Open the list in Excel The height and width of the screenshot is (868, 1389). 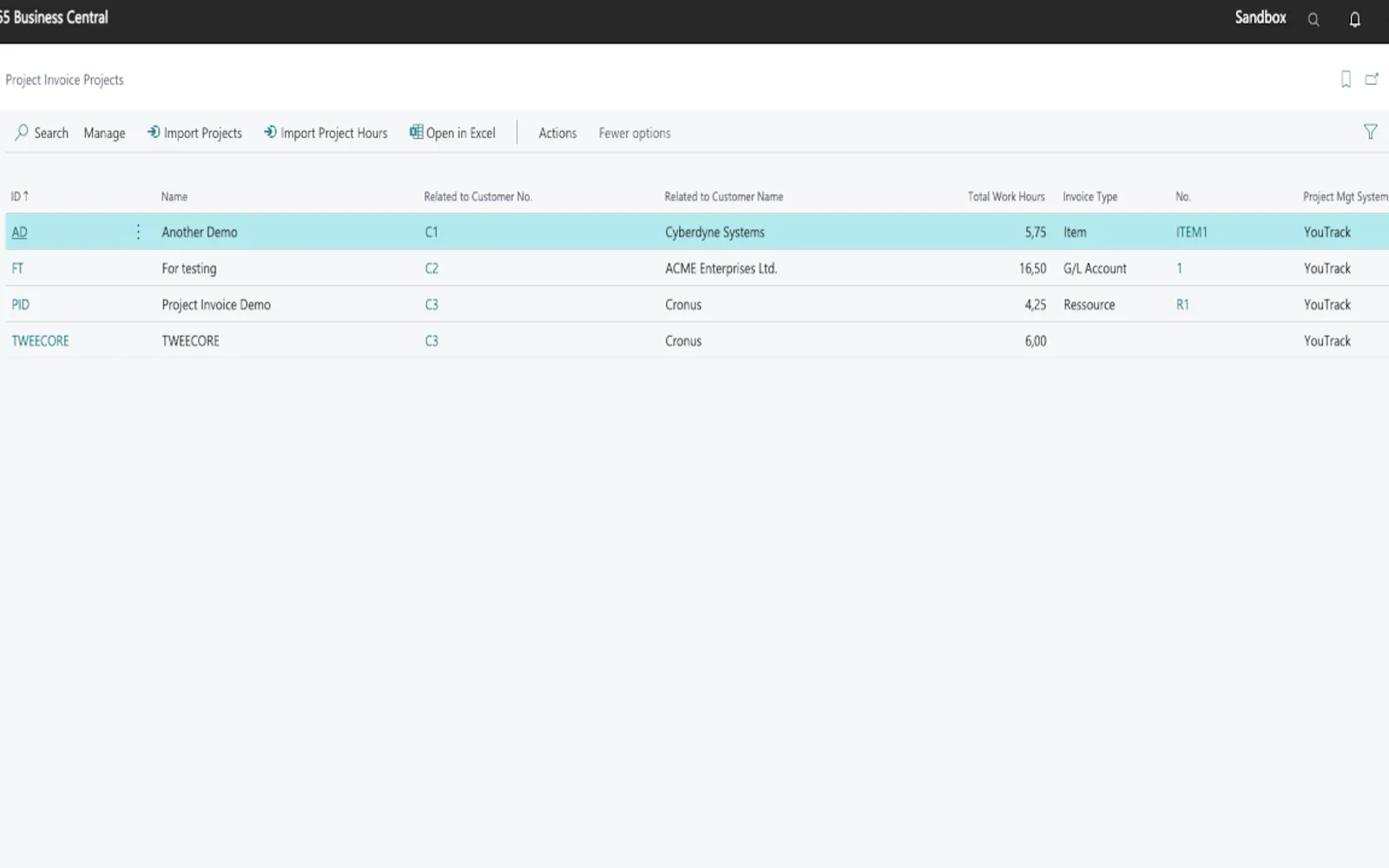tap(452, 133)
